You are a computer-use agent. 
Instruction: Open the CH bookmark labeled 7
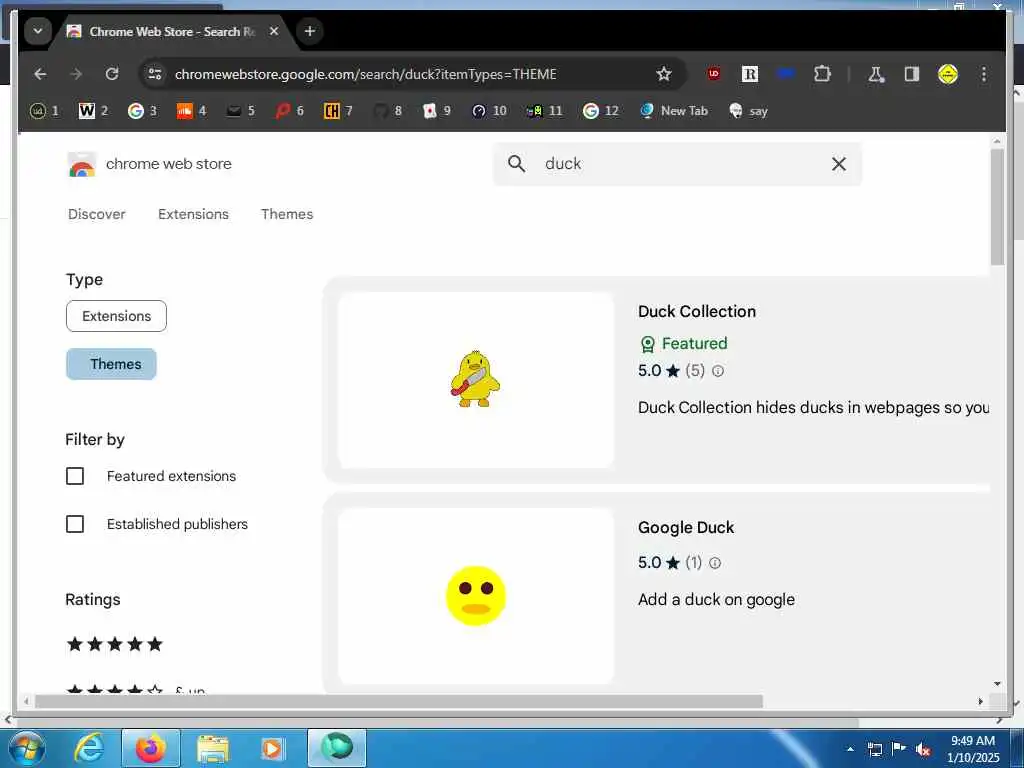click(338, 110)
